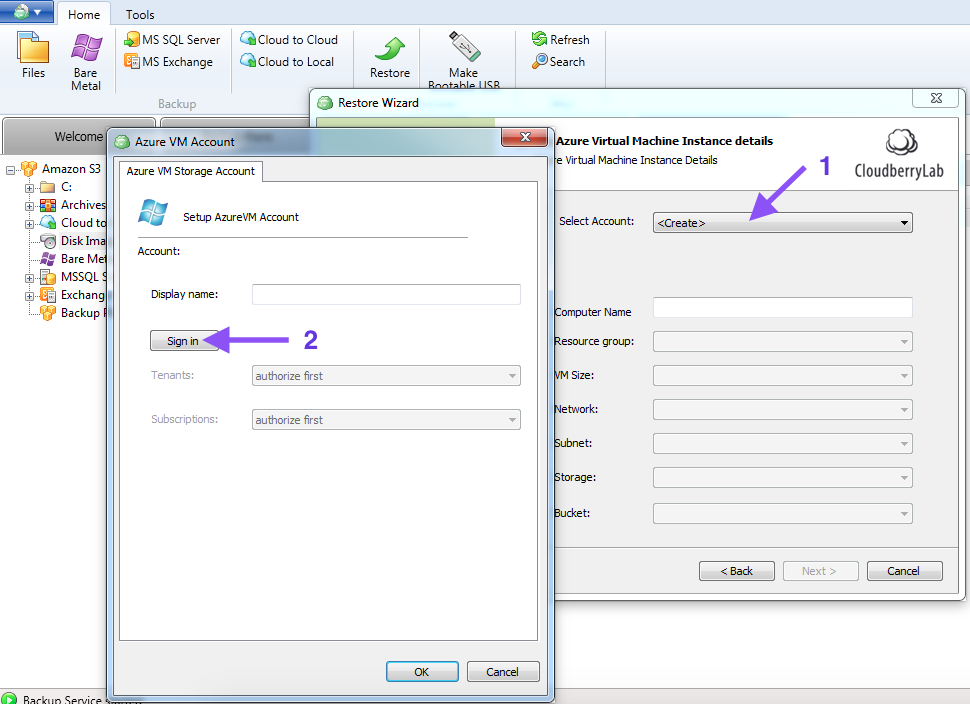Select the Amazon S3 tree node
Screen dimensions: 970x704
62,169
